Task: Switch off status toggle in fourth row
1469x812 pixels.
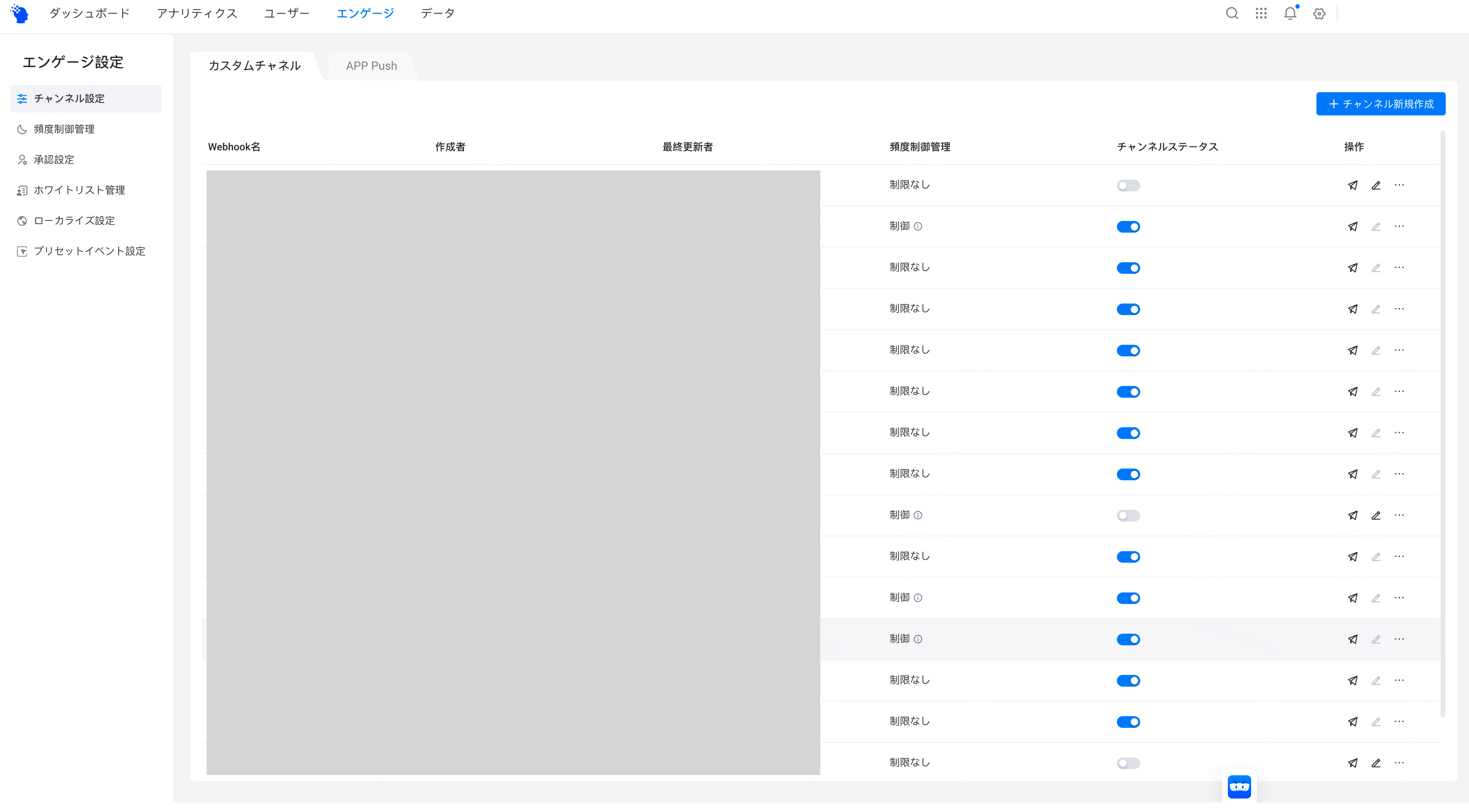Action: pos(1128,309)
